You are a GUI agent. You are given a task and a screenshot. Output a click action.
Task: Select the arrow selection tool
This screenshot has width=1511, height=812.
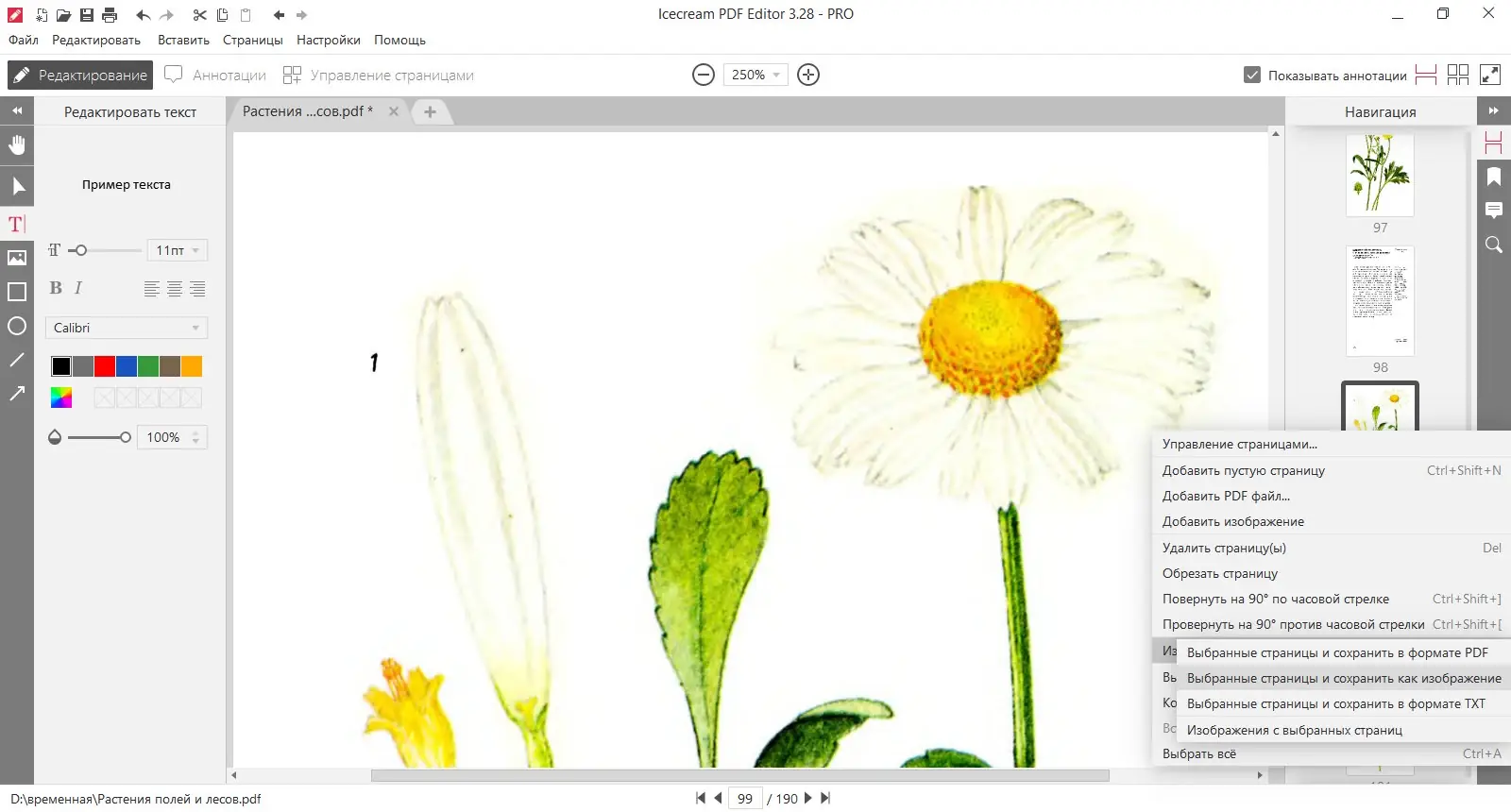click(x=17, y=186)
